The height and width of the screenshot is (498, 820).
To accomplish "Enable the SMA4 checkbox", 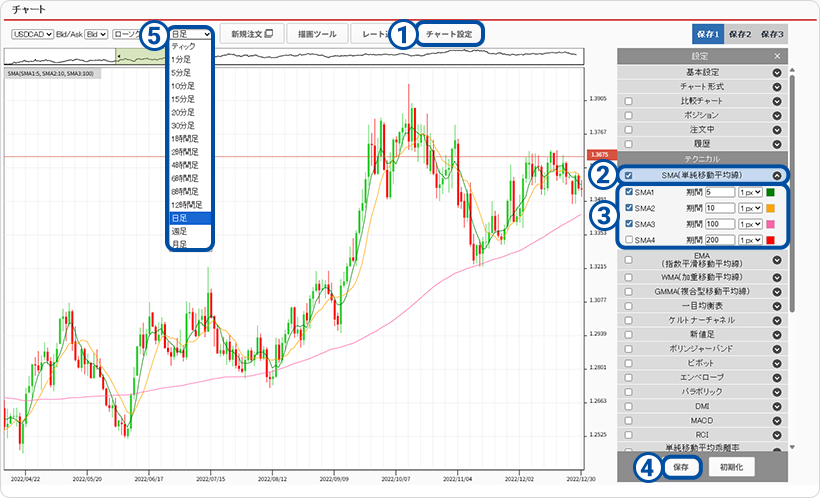I will coord(628,240).
